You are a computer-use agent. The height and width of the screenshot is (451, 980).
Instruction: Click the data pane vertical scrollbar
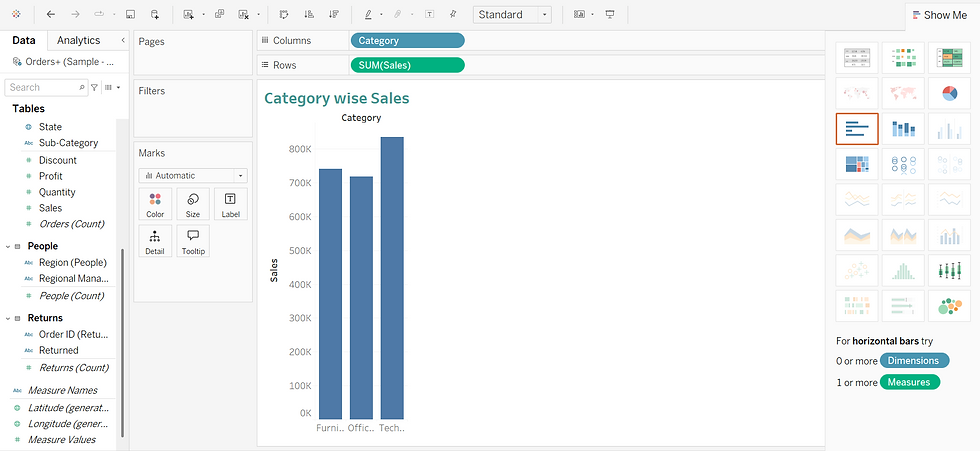pos(122,342)
